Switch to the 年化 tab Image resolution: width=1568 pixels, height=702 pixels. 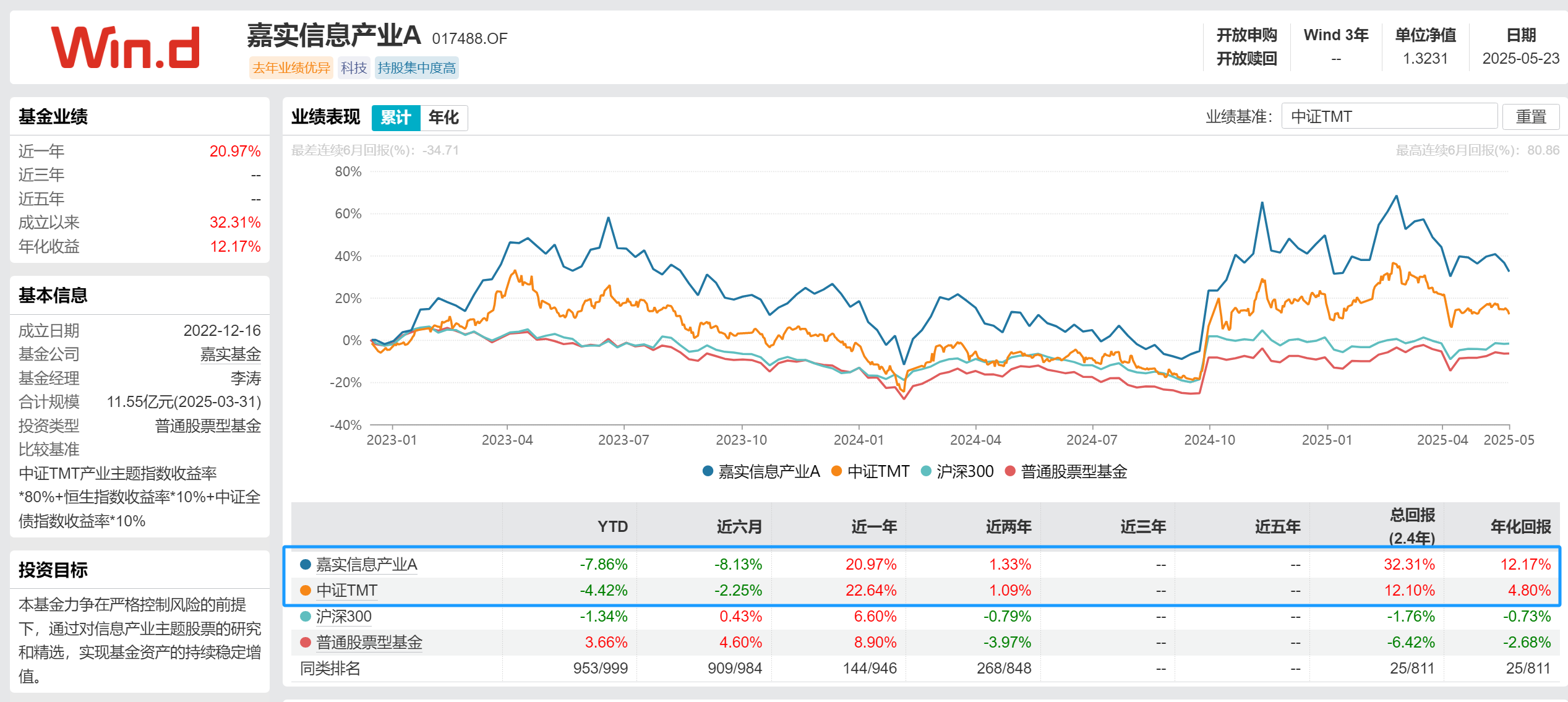point(443,118)
